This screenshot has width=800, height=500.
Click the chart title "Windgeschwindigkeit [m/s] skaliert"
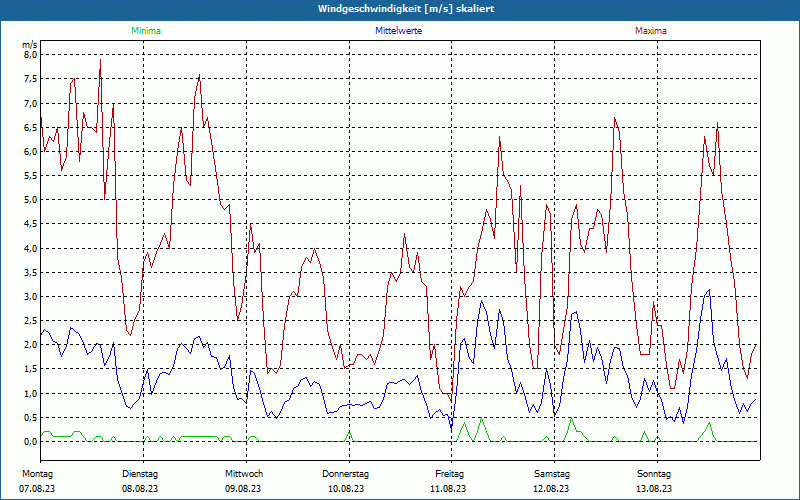(x=406, y=9)
